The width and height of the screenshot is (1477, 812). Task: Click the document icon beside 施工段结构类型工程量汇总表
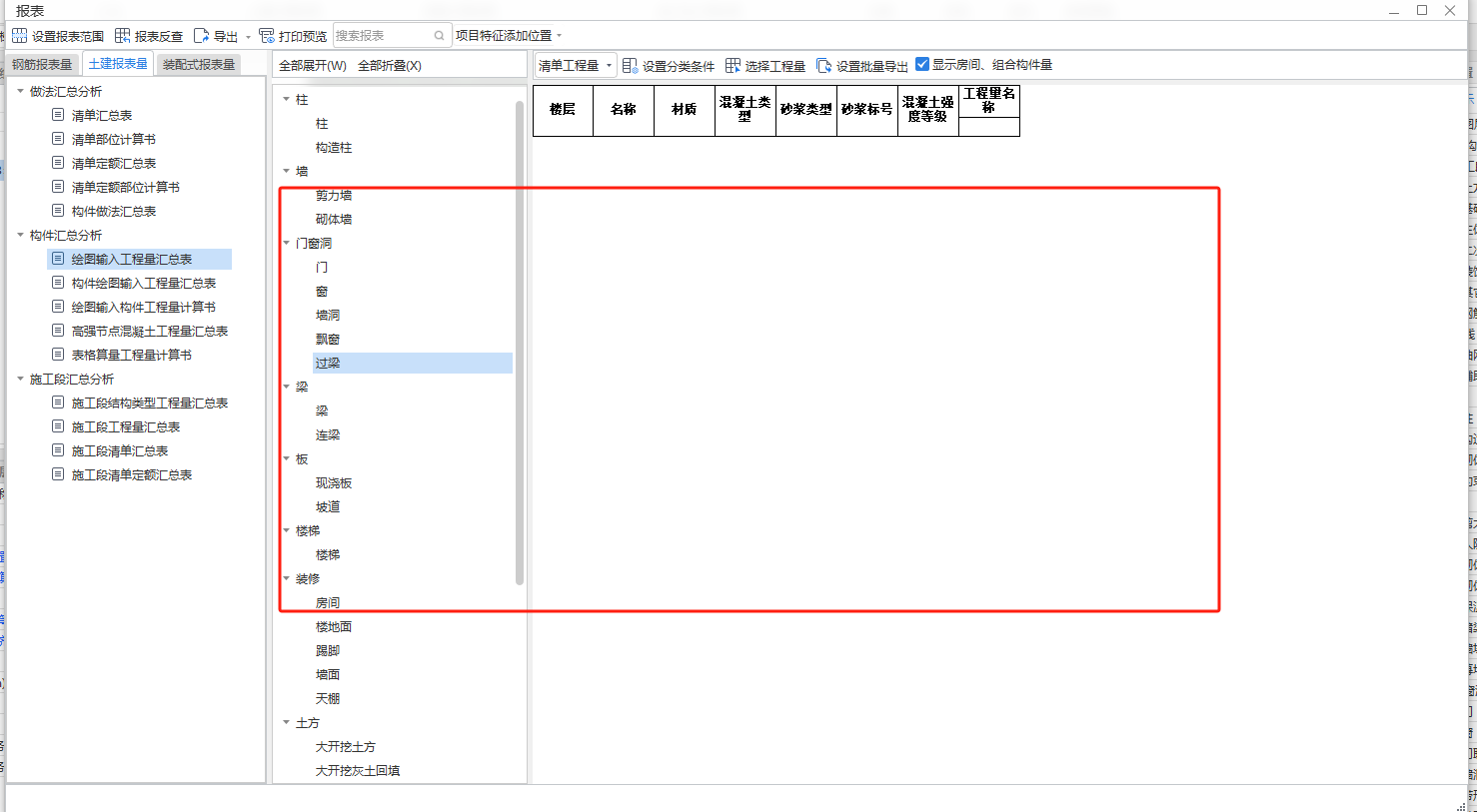58,403
